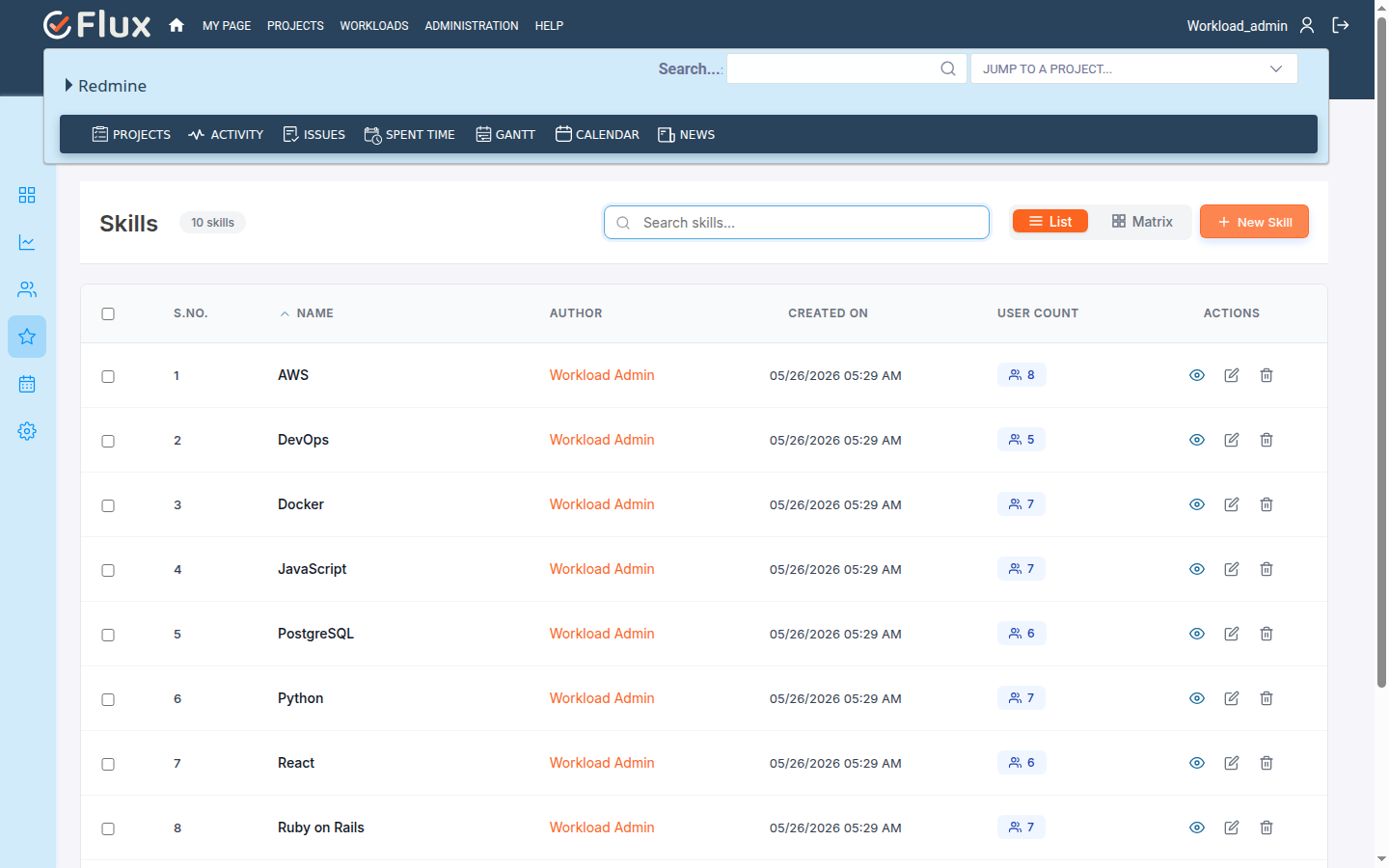This screenshot has height=868, width=1389.
Task: Click the Flux logo
Action: (x=97, y=25)
